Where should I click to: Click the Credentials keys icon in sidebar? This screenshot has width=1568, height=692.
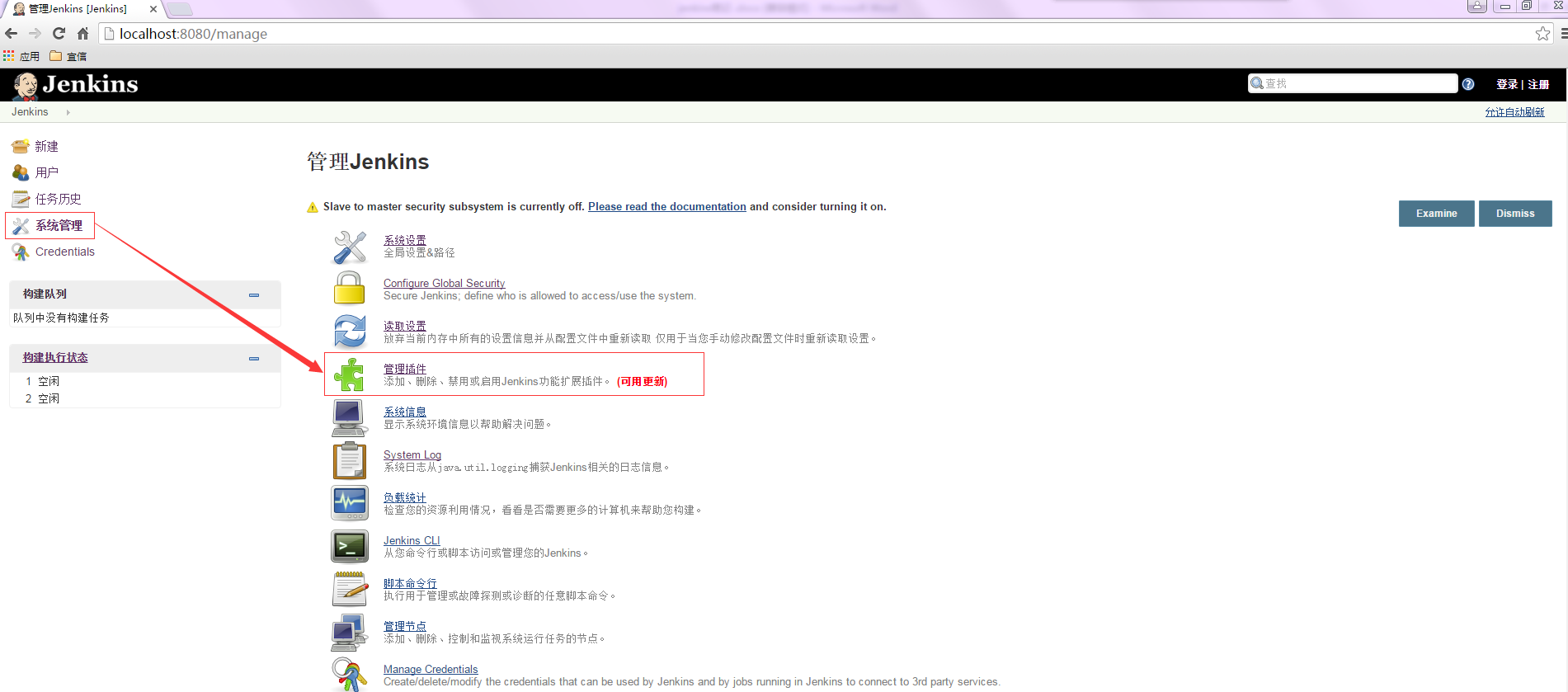(21, 252)
